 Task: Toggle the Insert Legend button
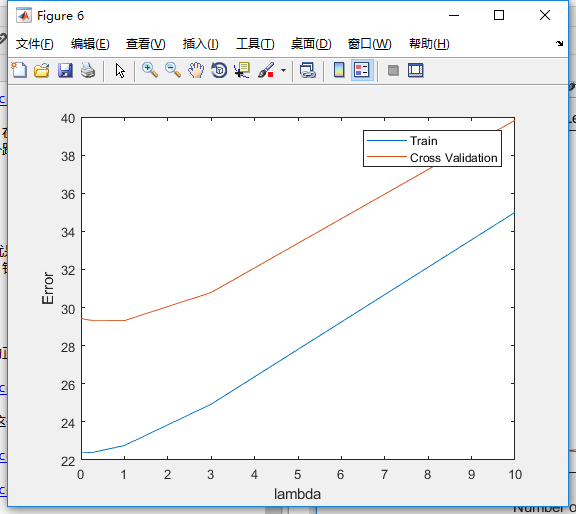pos(362,70)
